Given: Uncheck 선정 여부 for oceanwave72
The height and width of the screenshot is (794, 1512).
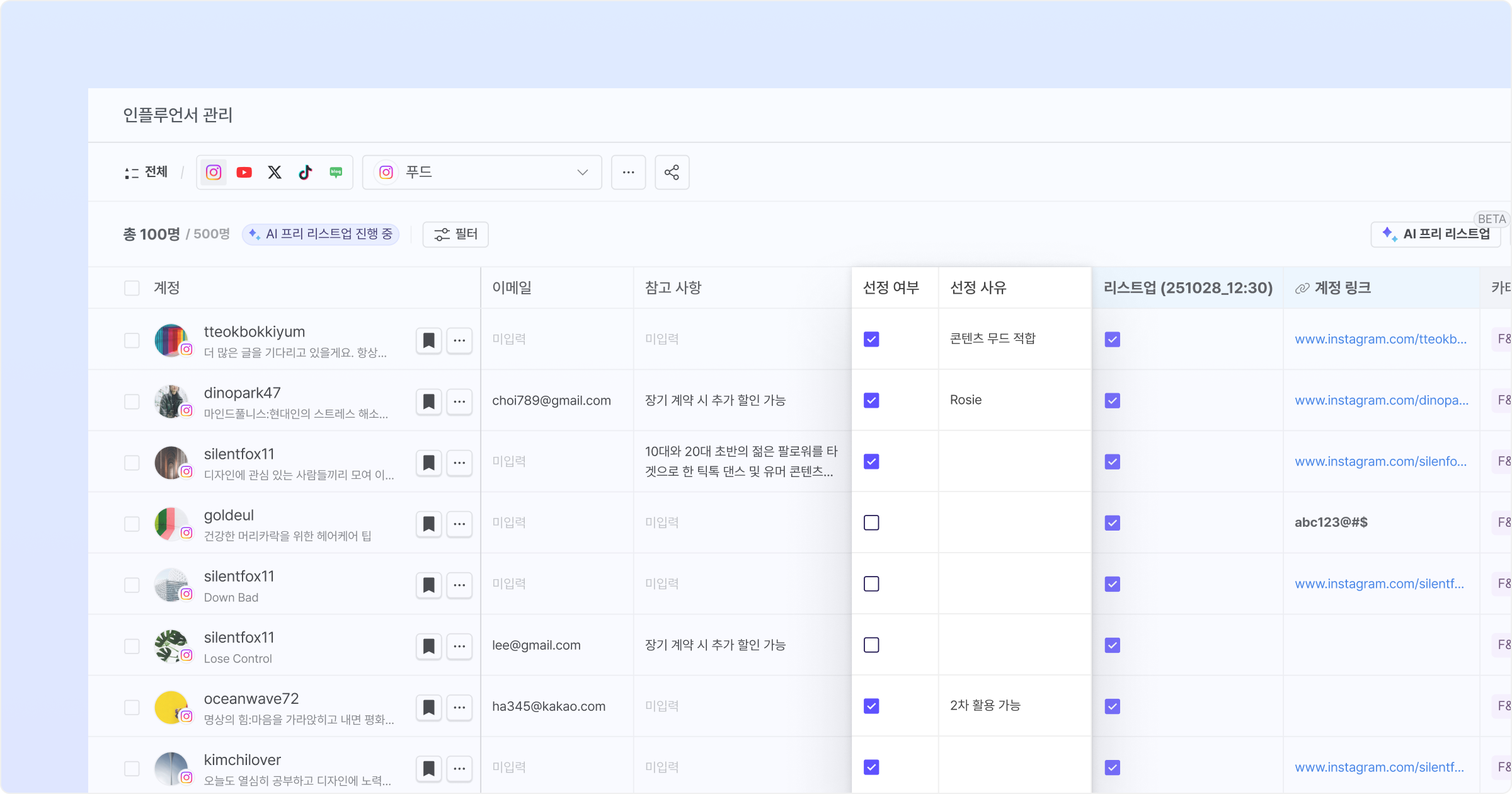Looking at the screenshot, I should point(871,706).
